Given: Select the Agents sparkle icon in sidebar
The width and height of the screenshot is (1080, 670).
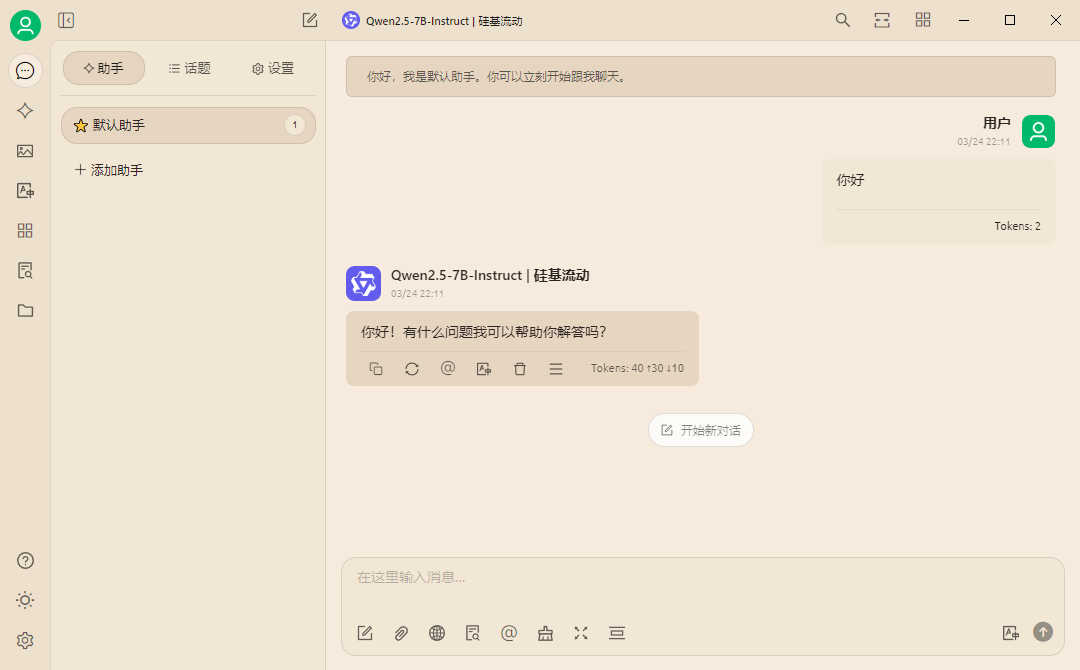Looking at the screenshot, I should pyautogui.click(x=25, y=110).
